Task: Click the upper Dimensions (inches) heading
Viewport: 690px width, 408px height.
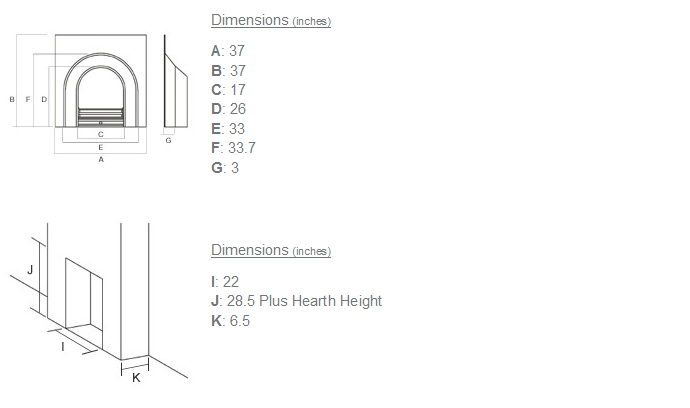Action: click(270, 20)
